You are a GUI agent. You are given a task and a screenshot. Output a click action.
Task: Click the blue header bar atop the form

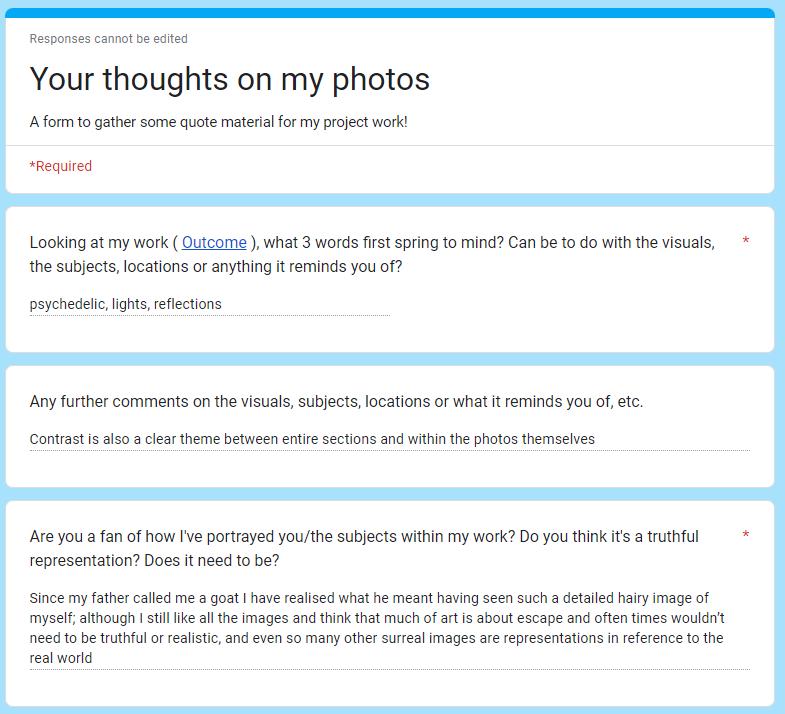[390, 12]
